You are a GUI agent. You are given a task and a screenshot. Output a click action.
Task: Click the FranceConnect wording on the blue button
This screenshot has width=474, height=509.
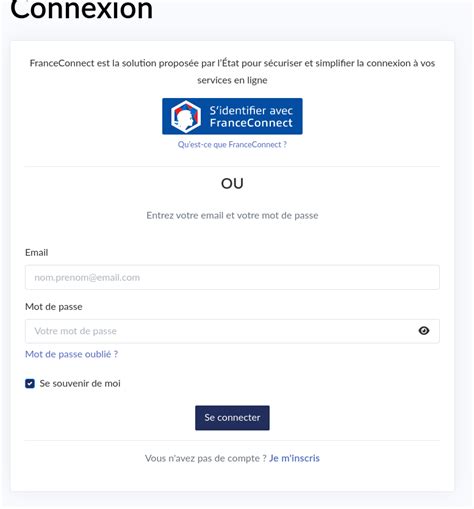[251, 123]
